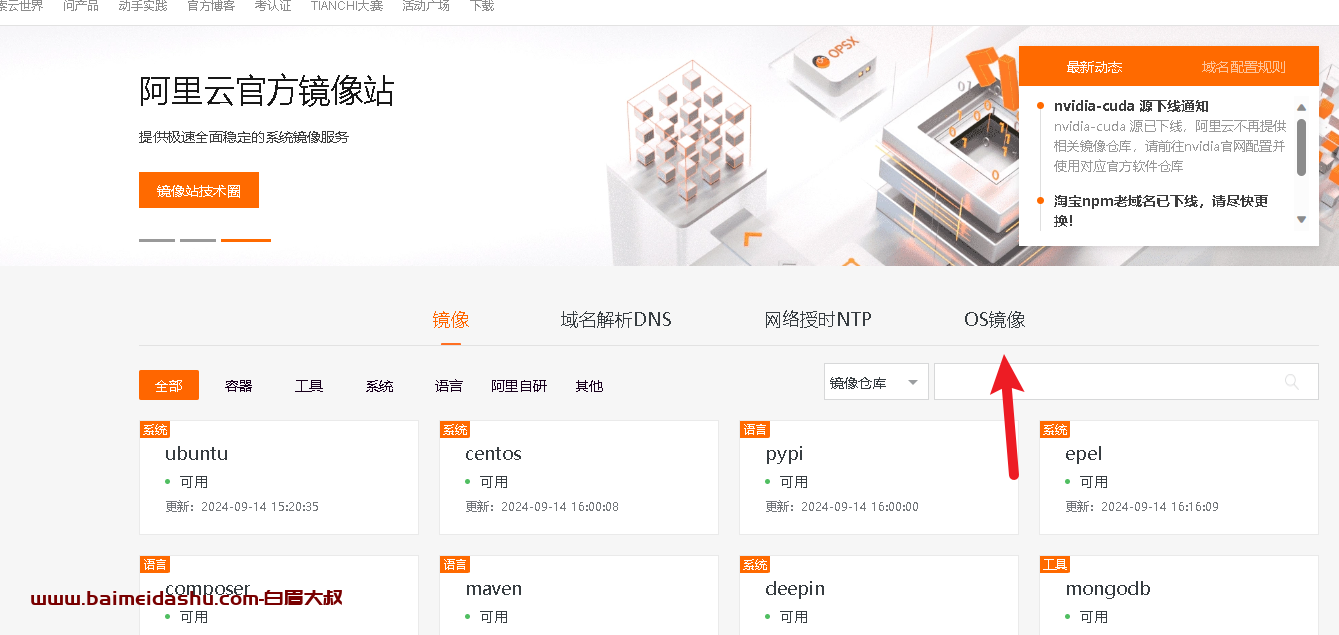Screen dimensions: 1339x635
Task: Click the search magnifier icon
Action: (1292, 381)
